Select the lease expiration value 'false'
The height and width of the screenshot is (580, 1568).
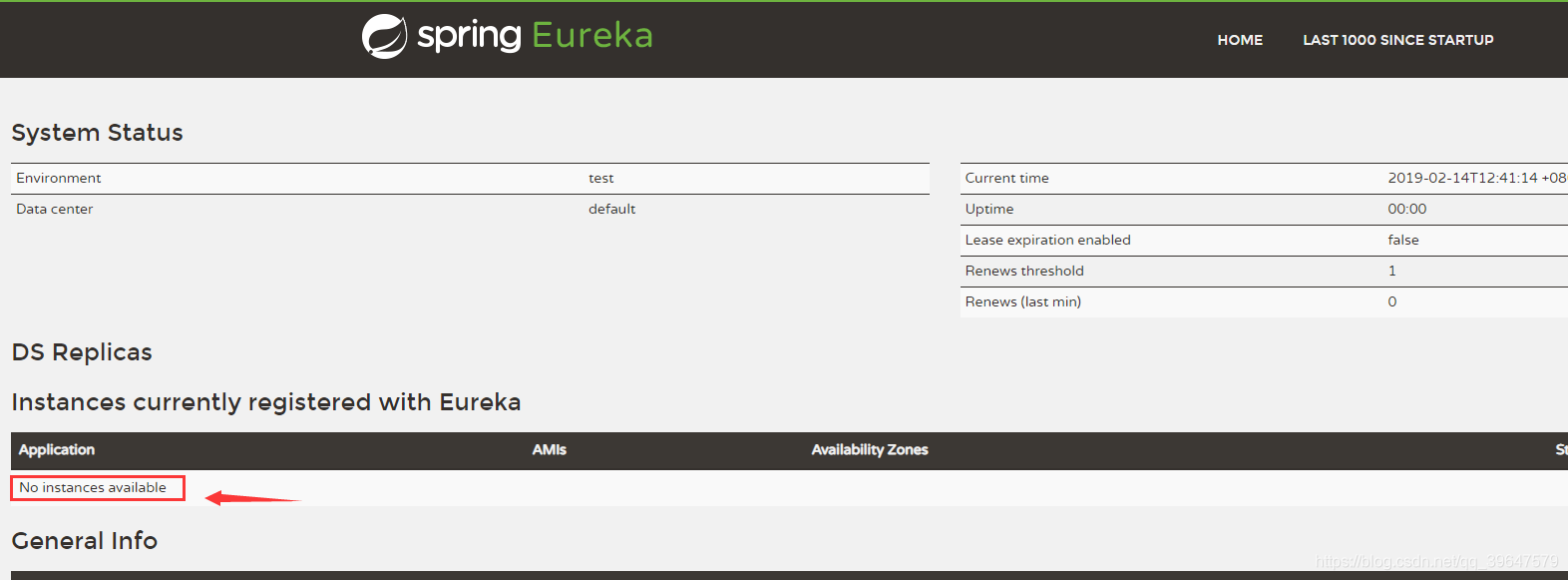click(1402, 240)
